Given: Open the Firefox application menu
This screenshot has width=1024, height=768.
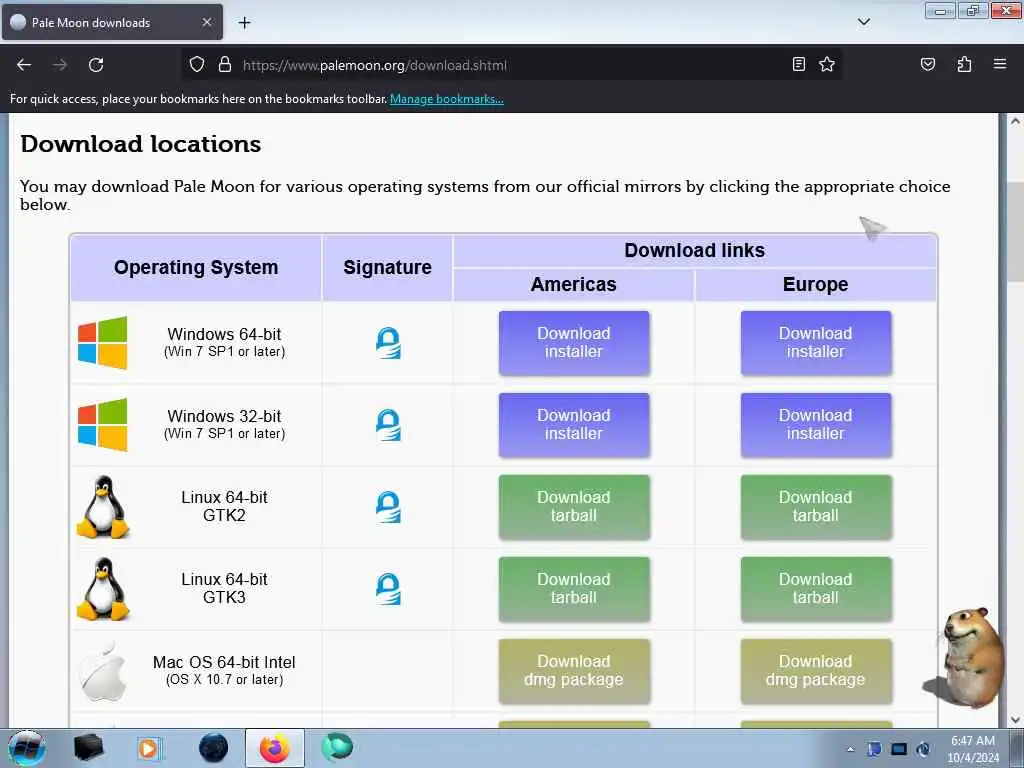Looking at the screenshot, I should pos(1000,64).
